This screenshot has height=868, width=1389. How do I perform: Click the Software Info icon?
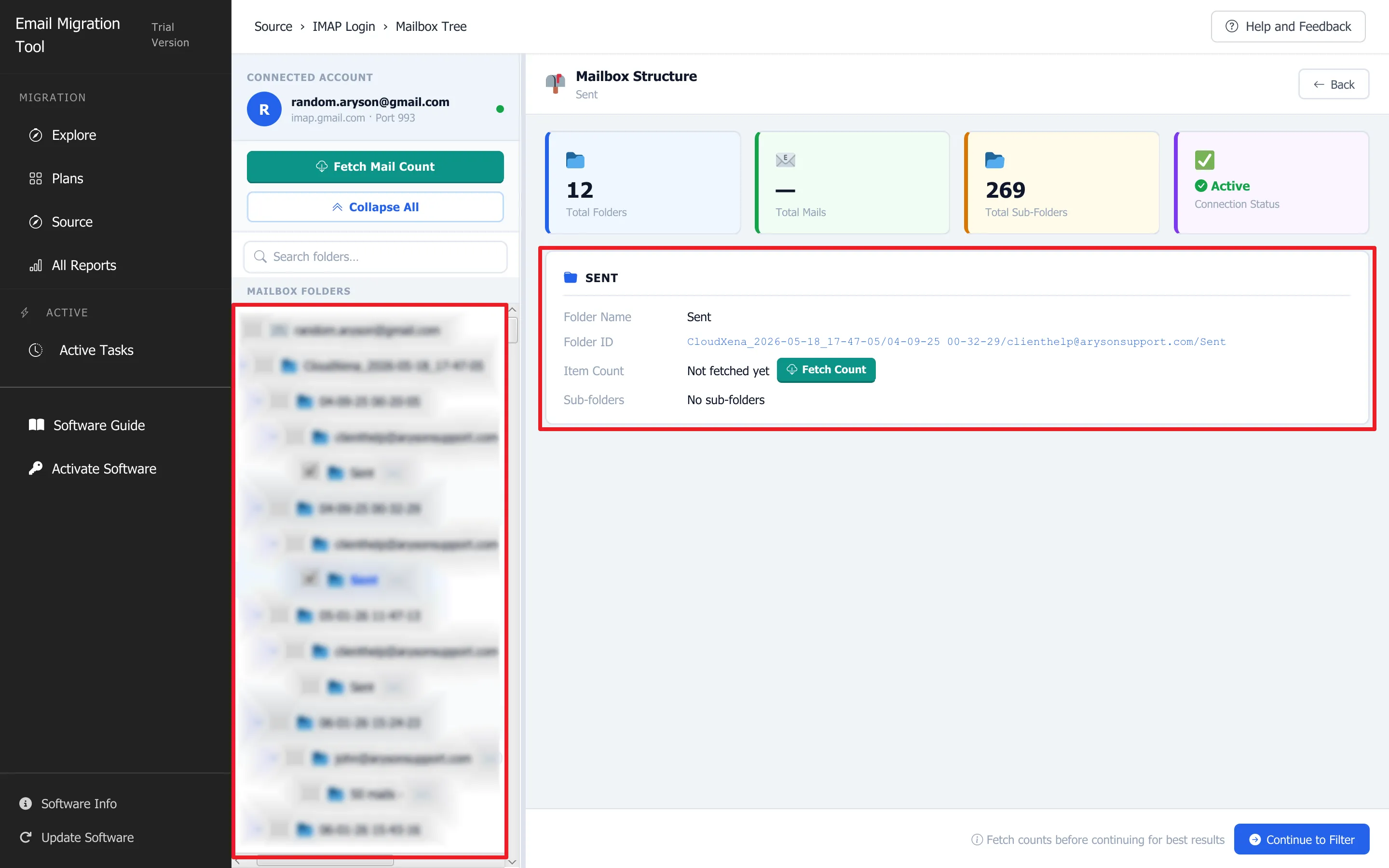click(25, 804)
